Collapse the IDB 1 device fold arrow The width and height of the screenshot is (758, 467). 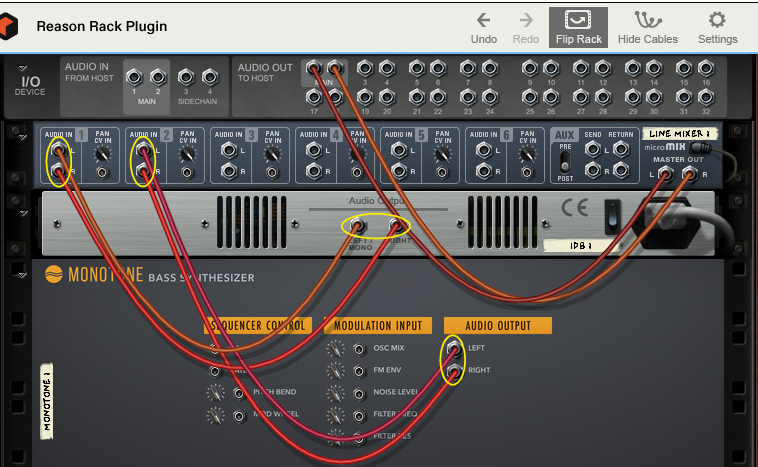pyautogui.click(x=23, y=213)
